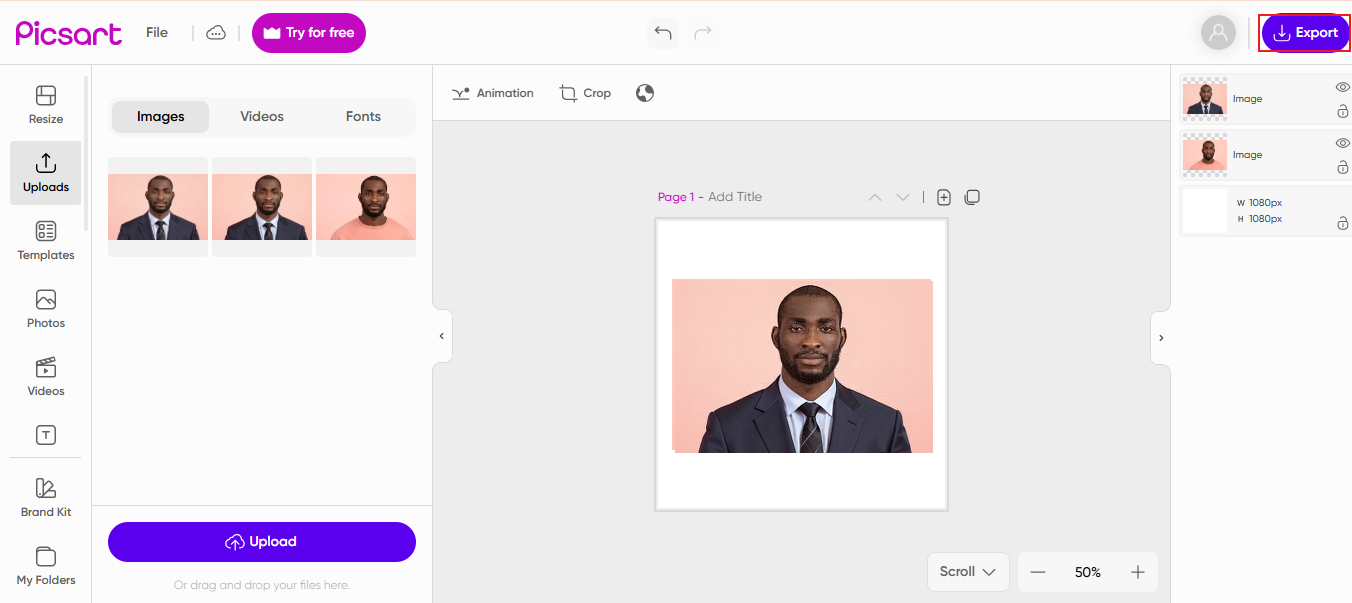Switch to the Fonts tab
Screen dimensions: 1352x603
point(363,117)
